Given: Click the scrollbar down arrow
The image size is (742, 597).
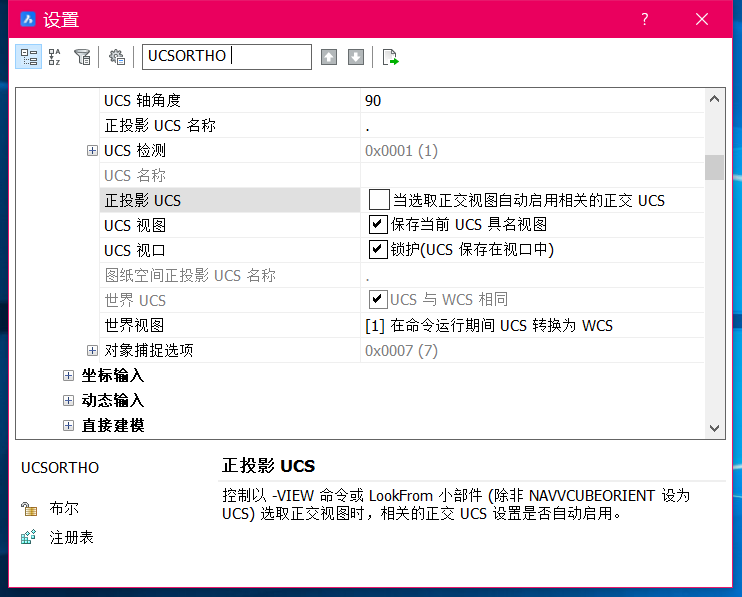Looking at the screenshot, I should click(714, 427).
